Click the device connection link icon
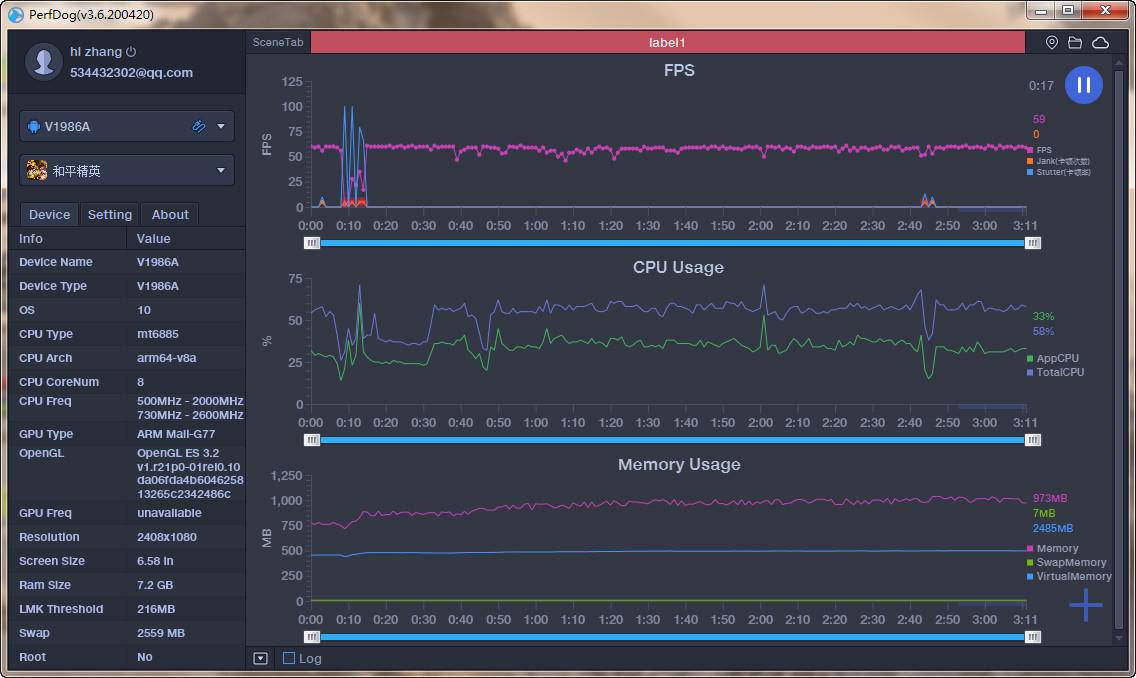This screenshot has height=678, width=1136. (x=199, y=126)
